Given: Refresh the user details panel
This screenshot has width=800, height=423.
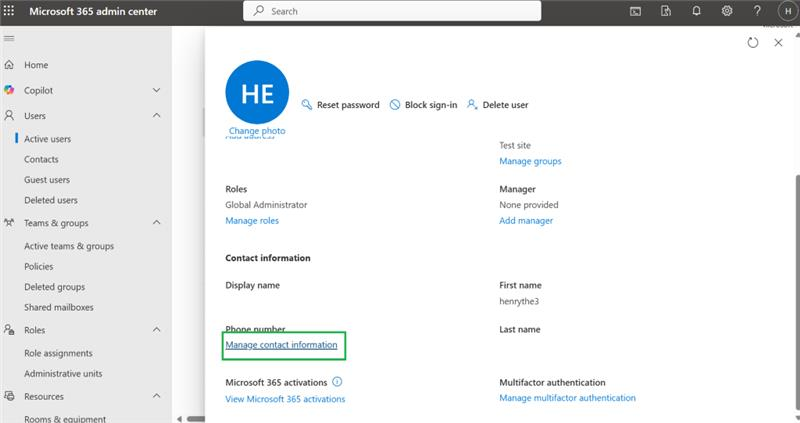Looking at the screenshot, I should tap(753, 43).
